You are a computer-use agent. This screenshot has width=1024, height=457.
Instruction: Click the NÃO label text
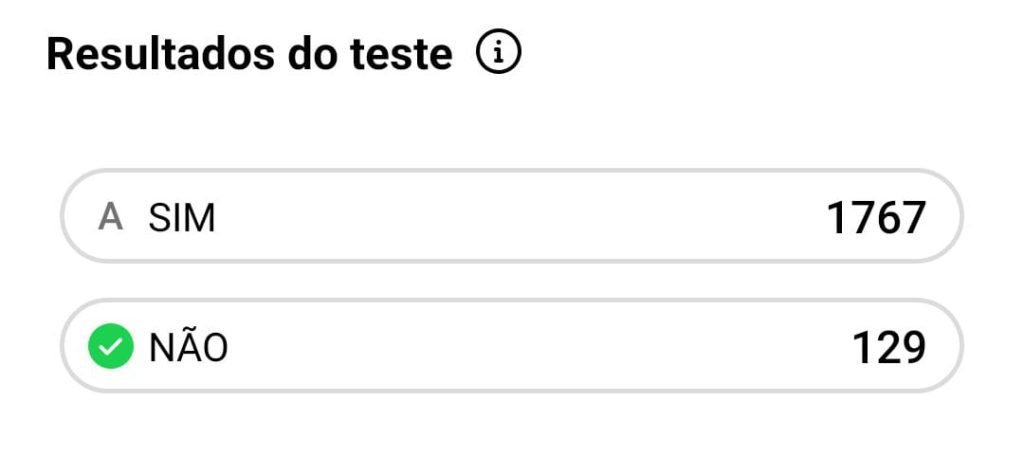pos(188,347)
